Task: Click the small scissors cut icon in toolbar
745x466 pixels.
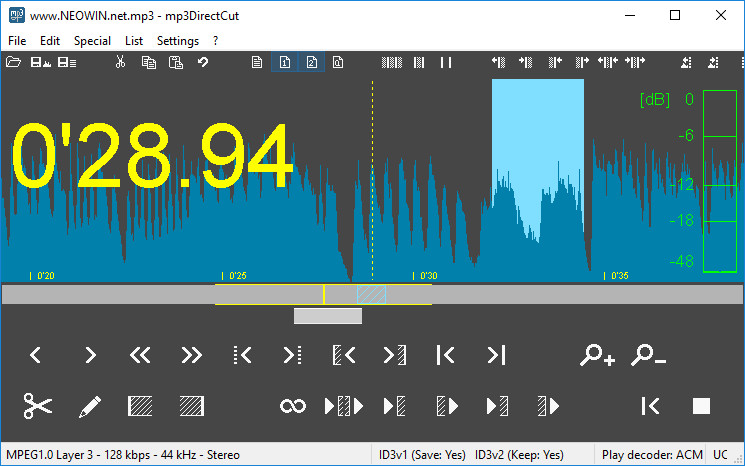Action: tap(120, 63)
